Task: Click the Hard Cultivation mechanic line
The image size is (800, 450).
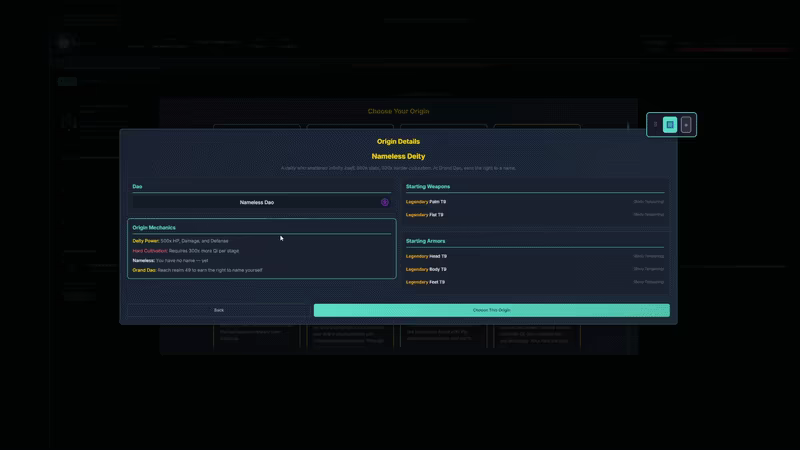Action: point(186,251)
